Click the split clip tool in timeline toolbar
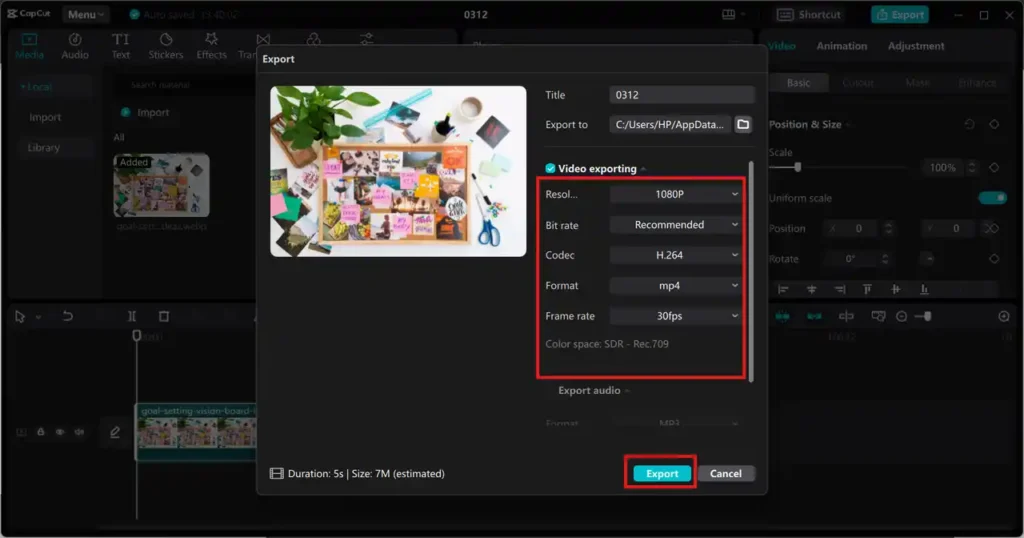Screen dimensions: 1024x538 tap(132, 316)
